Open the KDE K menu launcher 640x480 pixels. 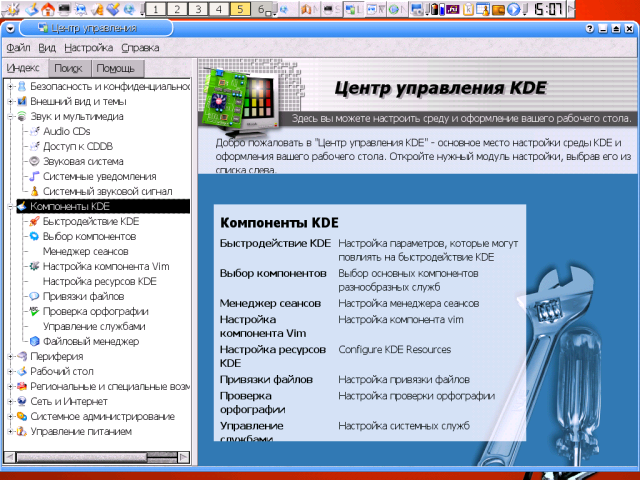point(11,9)
